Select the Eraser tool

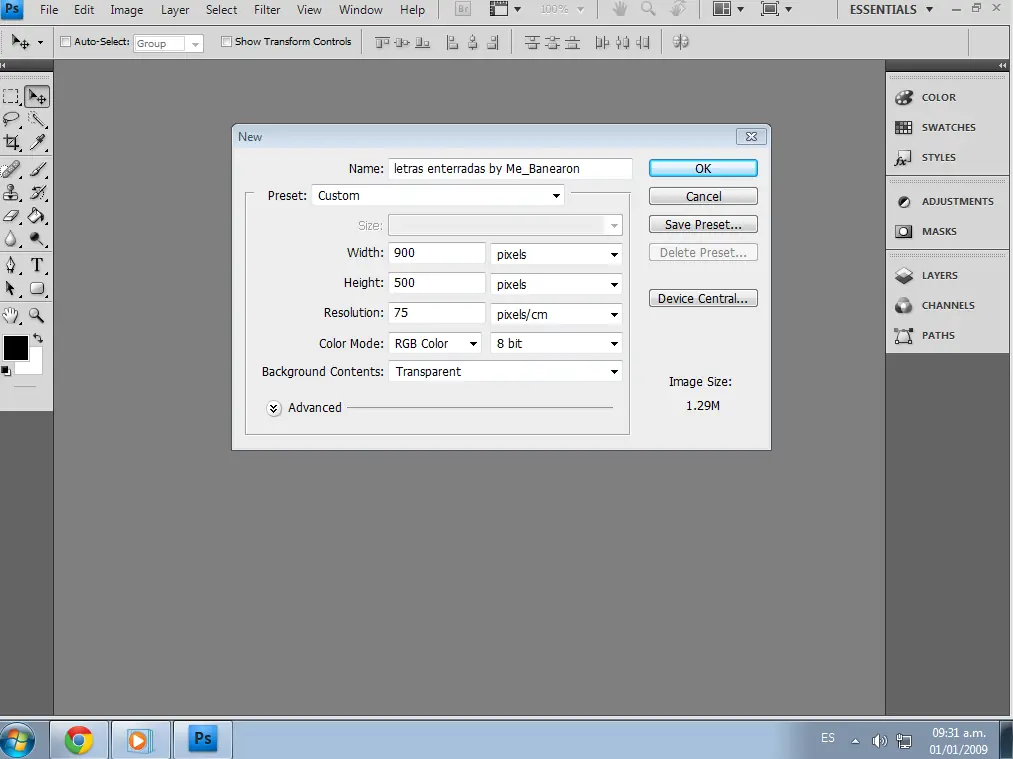pyautogui.click(x=11, y=216)
